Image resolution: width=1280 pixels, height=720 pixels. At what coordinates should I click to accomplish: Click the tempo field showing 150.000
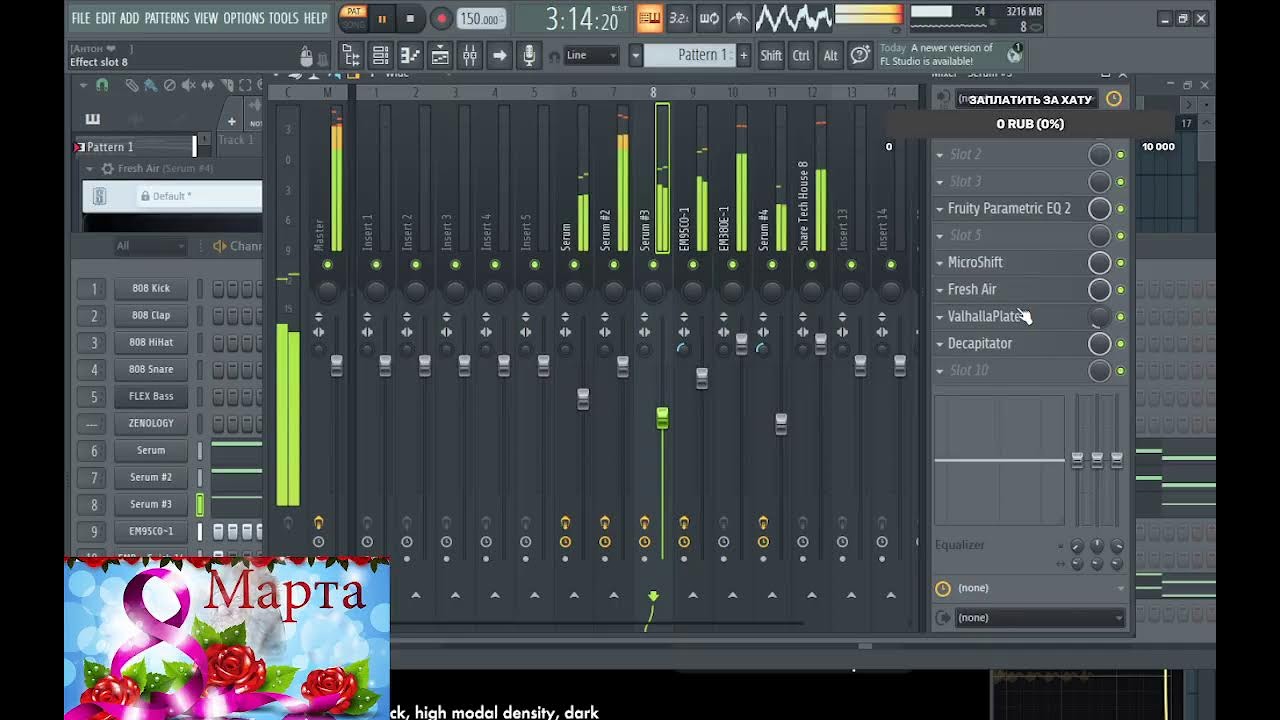coord(481,18)
